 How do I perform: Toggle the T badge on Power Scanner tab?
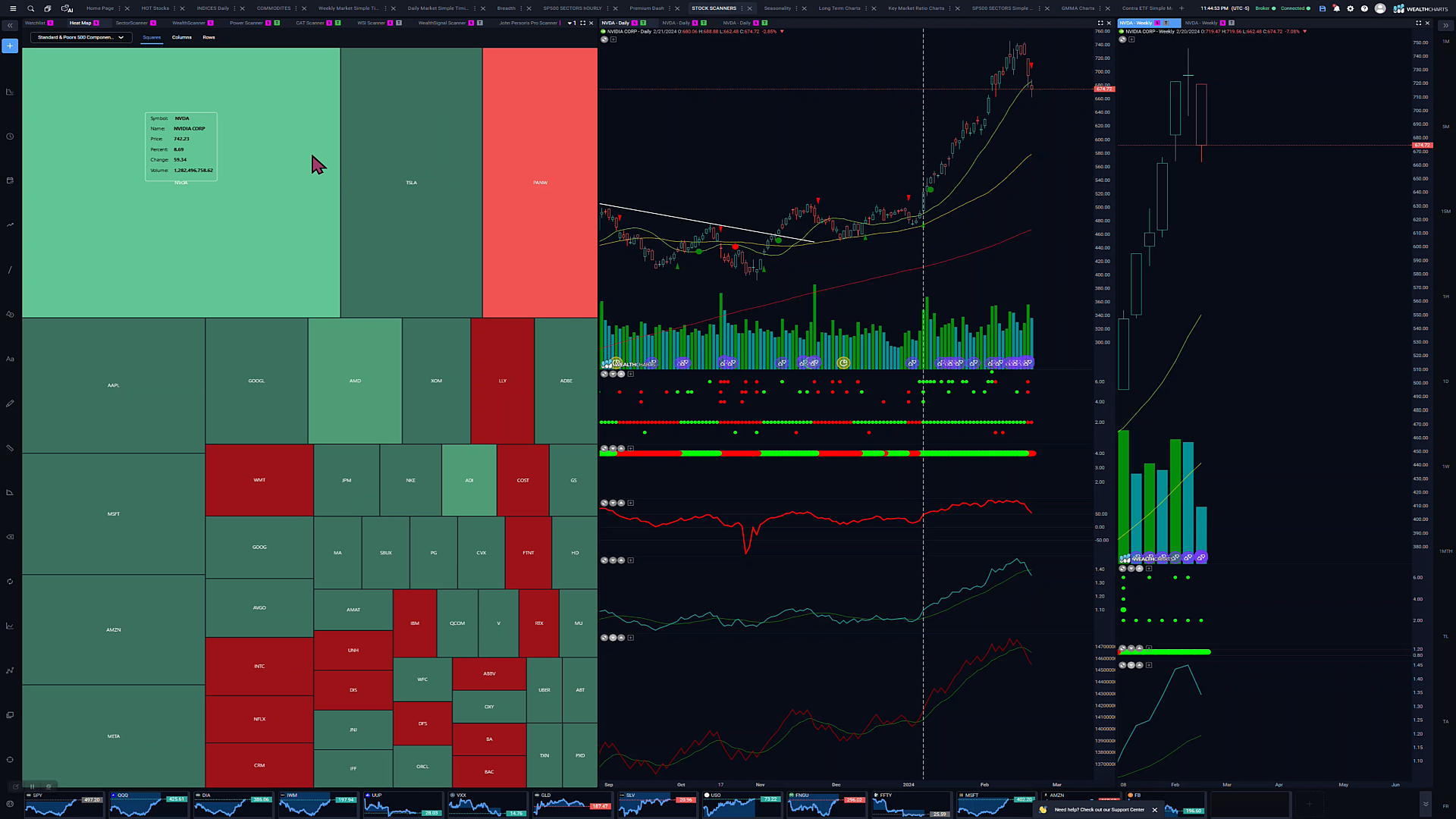coord(277,23)
